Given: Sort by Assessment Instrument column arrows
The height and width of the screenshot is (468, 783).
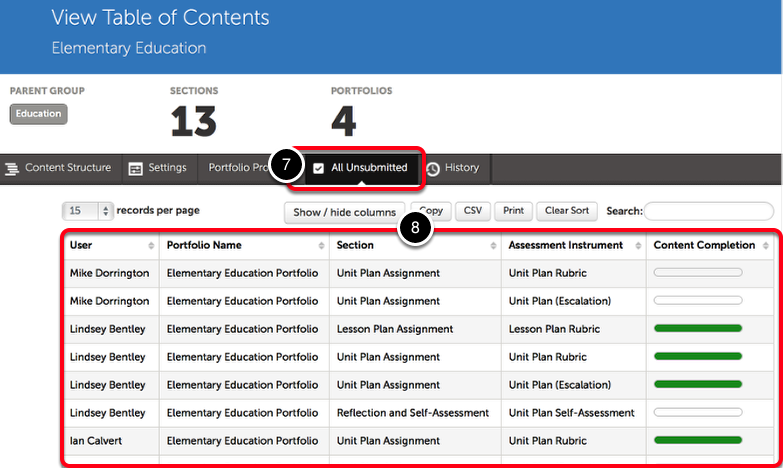Looking at the screenshot, I should point(638,245).
